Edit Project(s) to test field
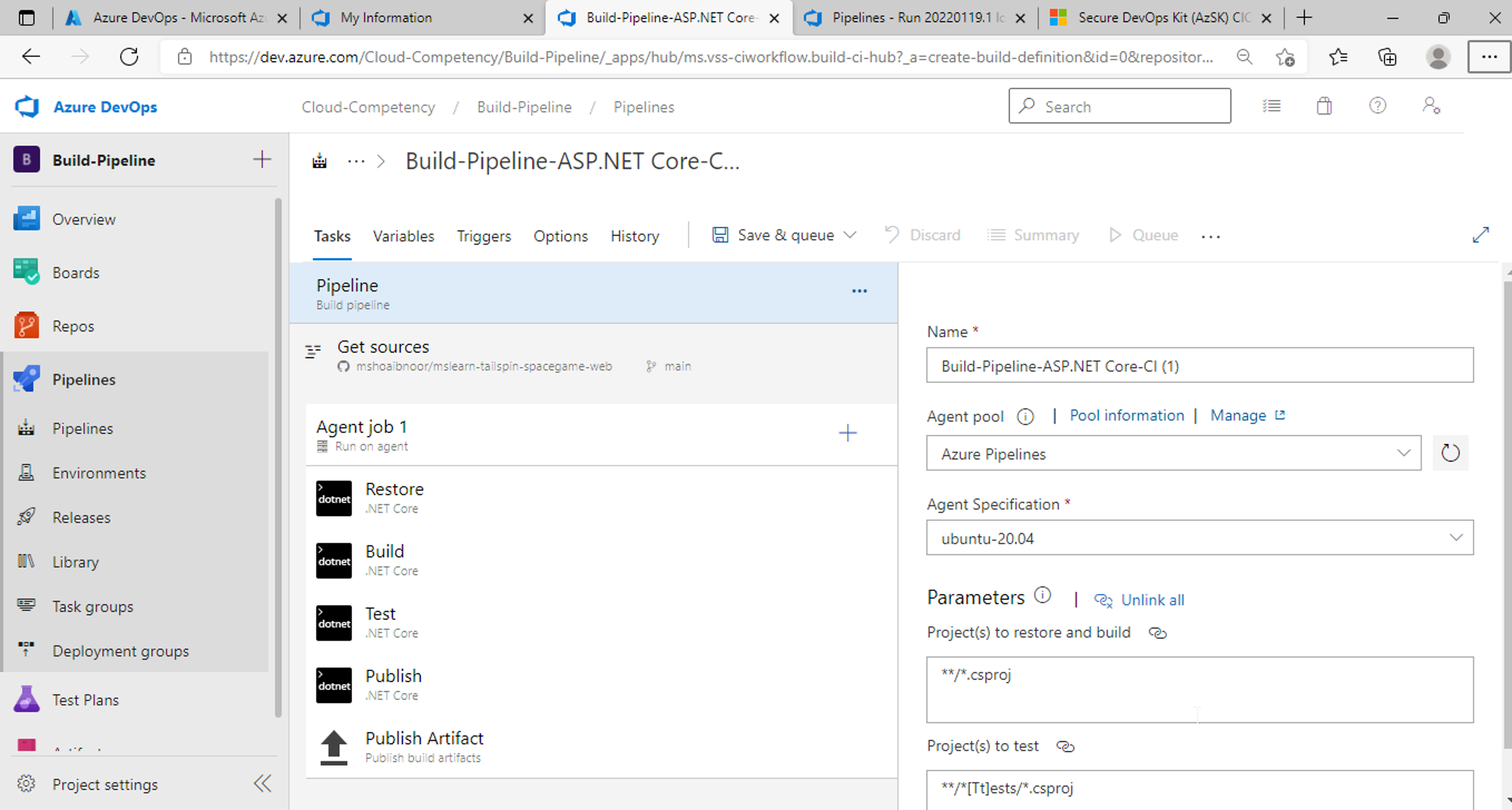The width and height of the screenshot is (1512, 810). click(x=1200, y=790)
